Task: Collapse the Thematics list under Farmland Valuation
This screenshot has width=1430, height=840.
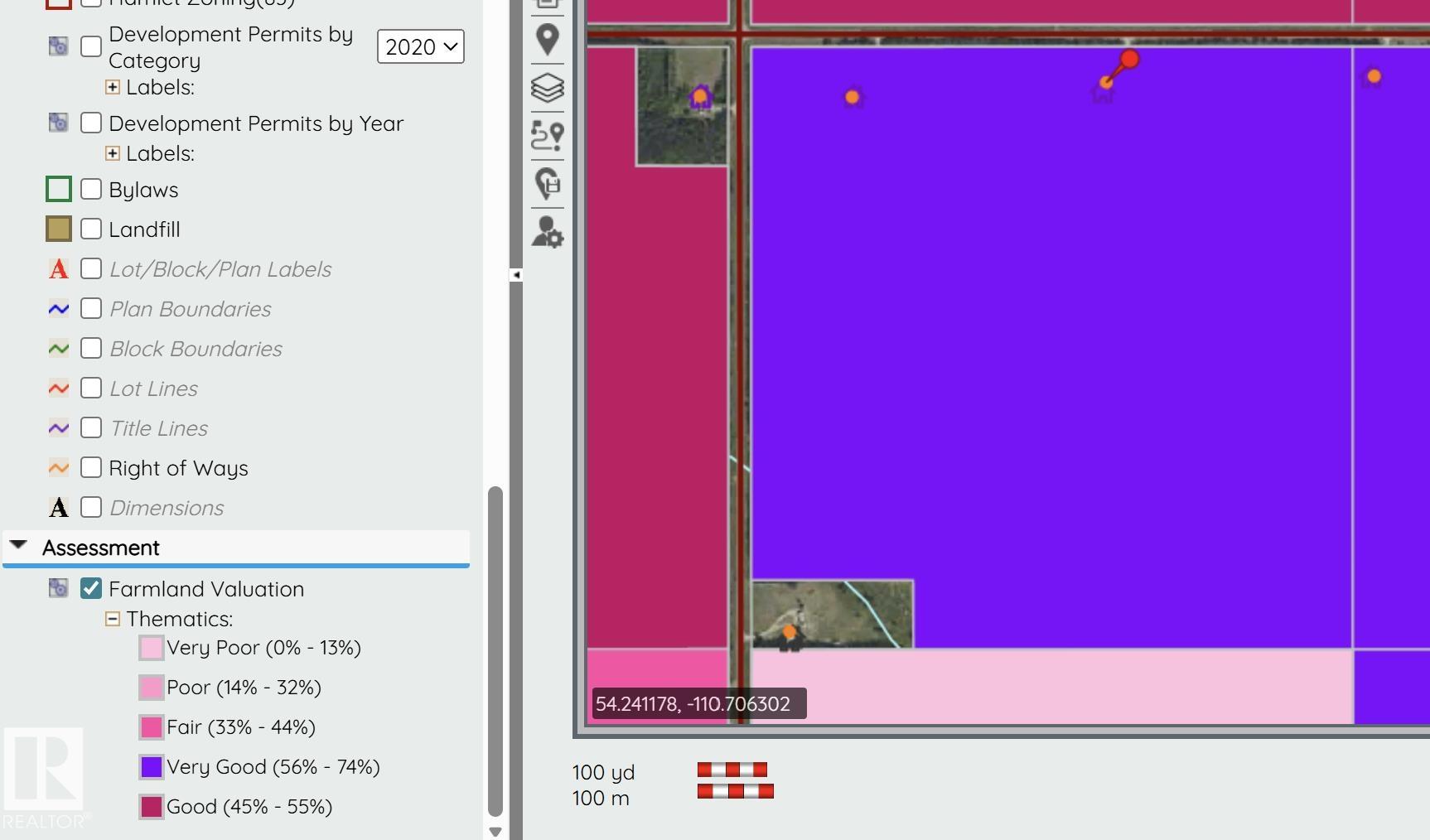Action: (113, 619)
